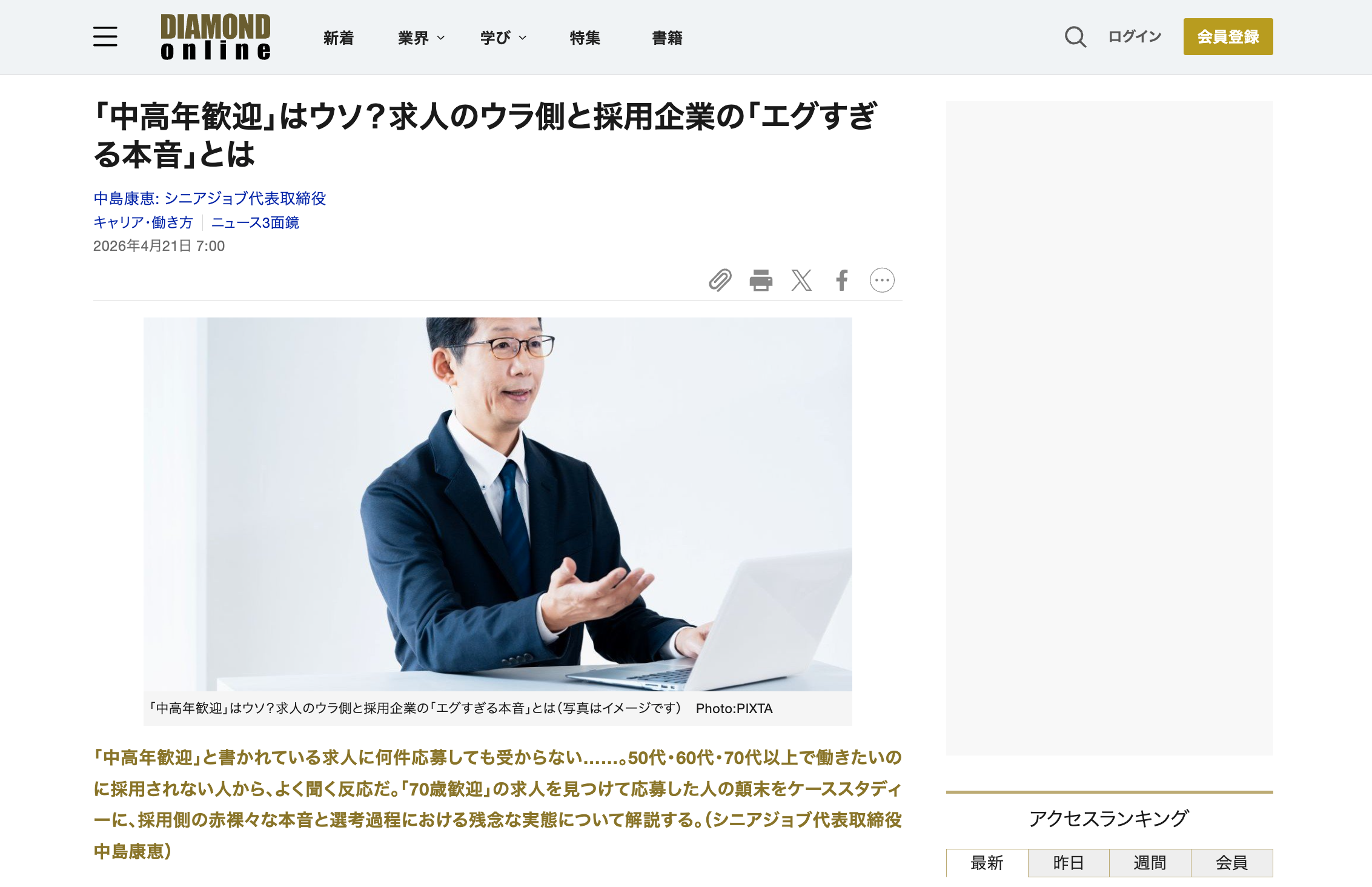Switch ranking to 週間 tab
The image size is (1372, 887).
click(1150, 862)
